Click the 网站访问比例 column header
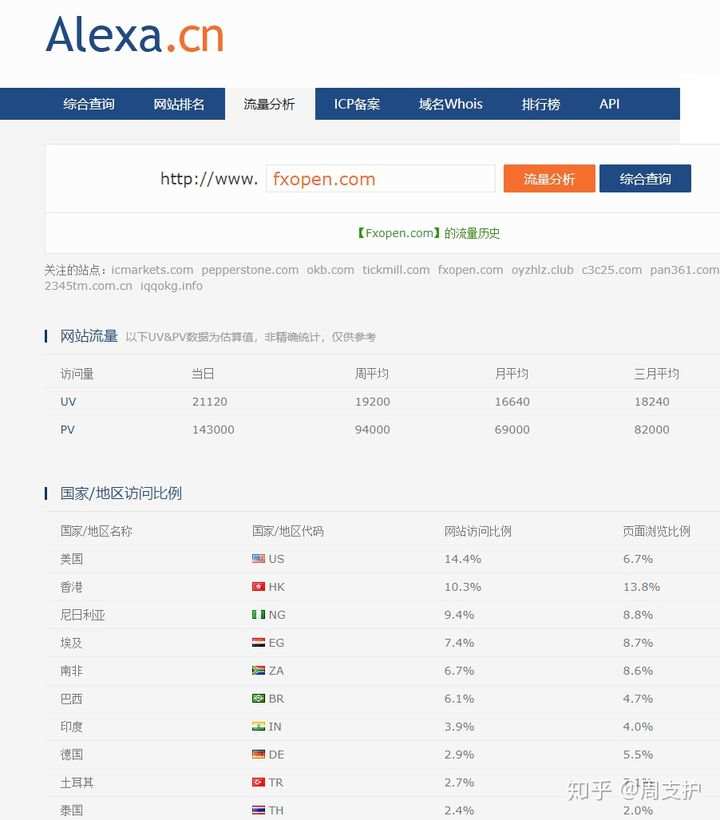Image resolution: width=720 pixels, height=820 pixels. pyautogui.click(x=478, y=531)
